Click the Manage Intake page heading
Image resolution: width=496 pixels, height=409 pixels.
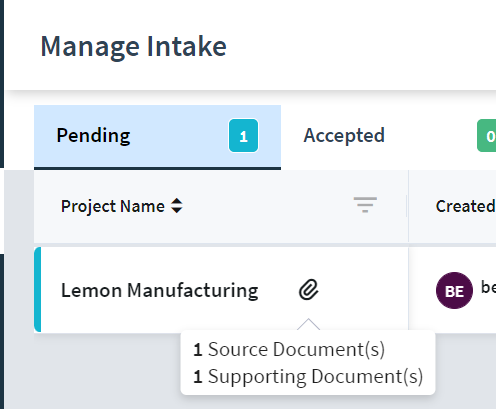(x=134, y=46)
